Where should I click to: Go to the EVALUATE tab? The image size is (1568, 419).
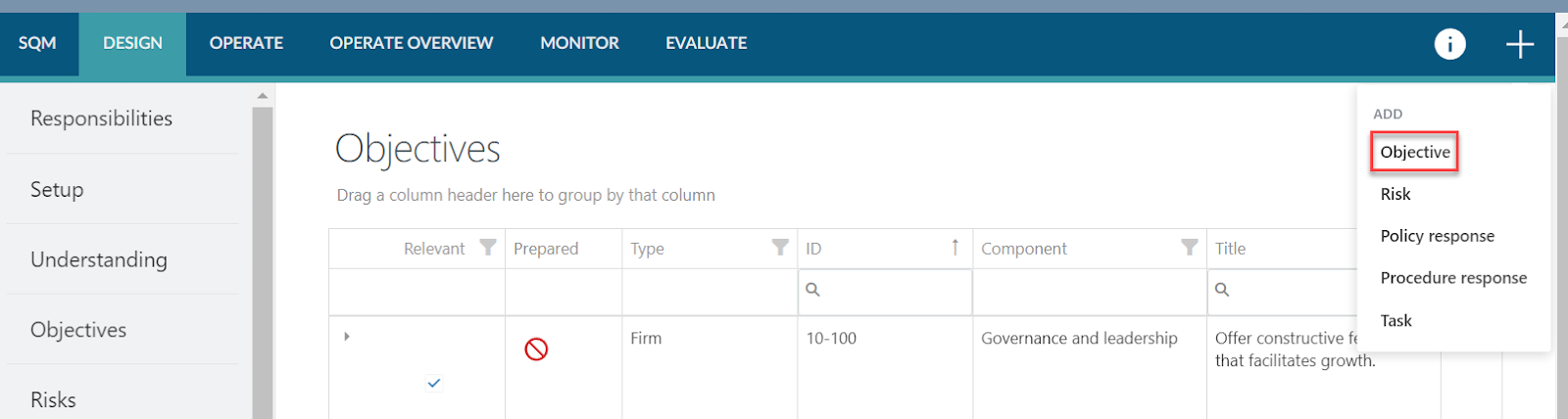706,43
